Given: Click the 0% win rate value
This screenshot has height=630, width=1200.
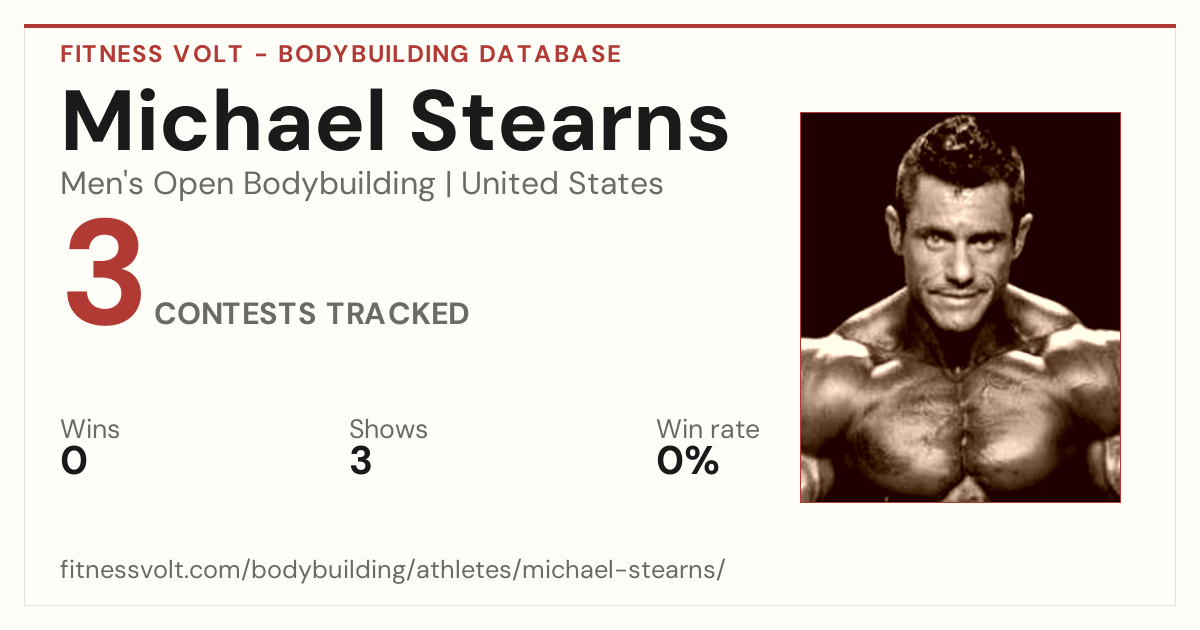Looking at the screenshot, I should tap(688, 461).
